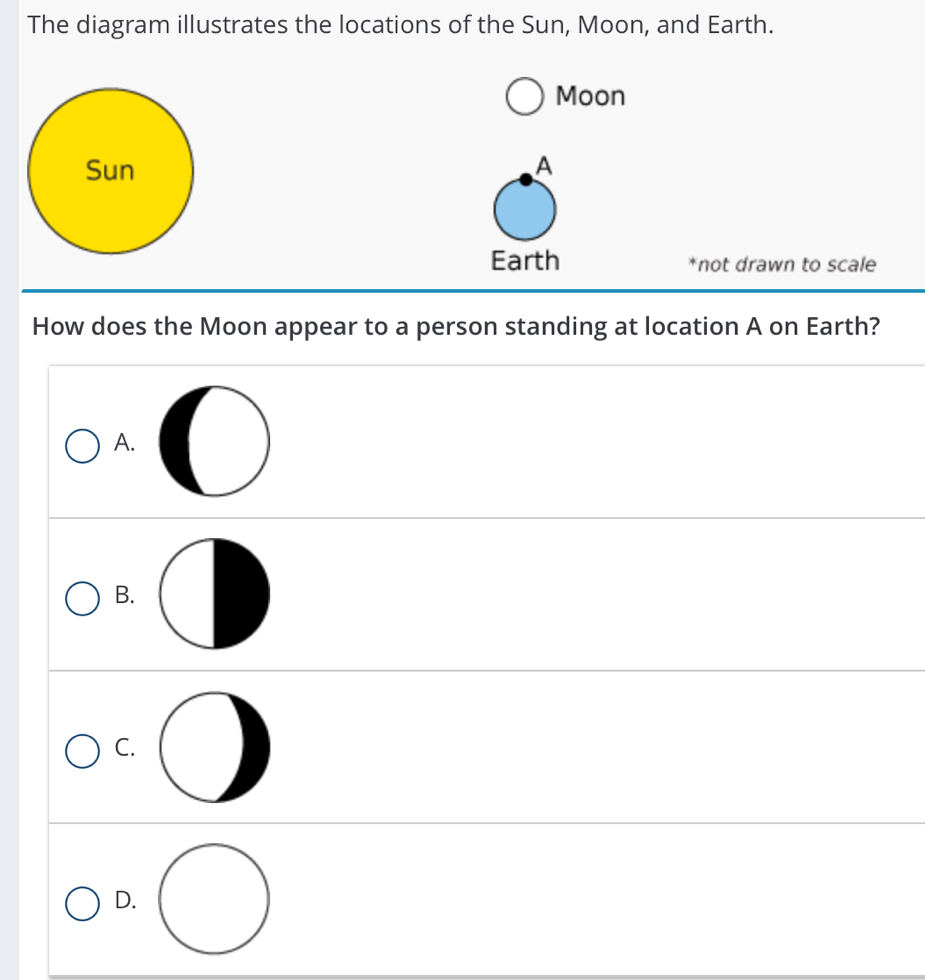Click the "A." answer letter label
This screenshot has width=925, height=980.
pos(125,442)
